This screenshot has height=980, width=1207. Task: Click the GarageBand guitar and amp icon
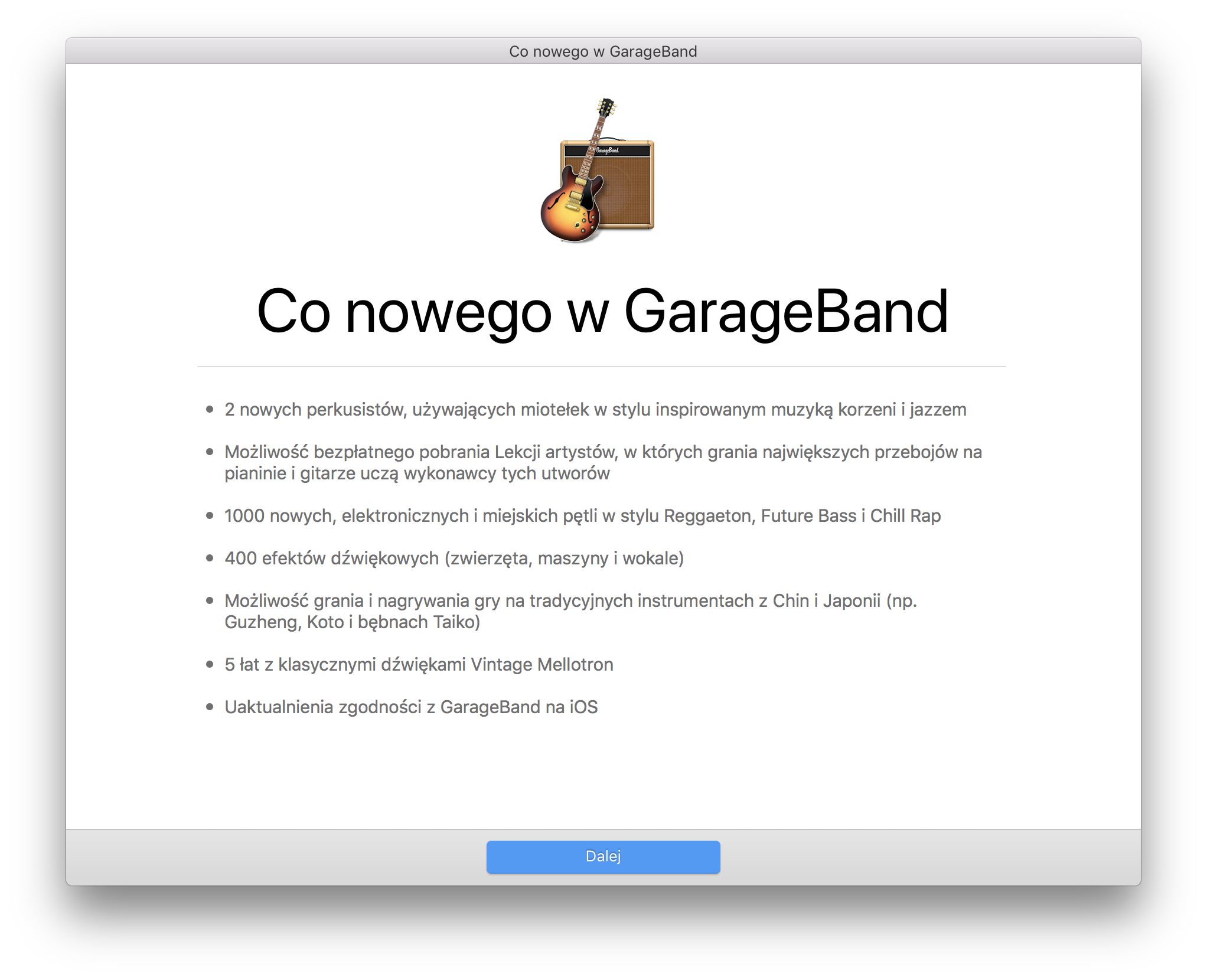[598, 170]
